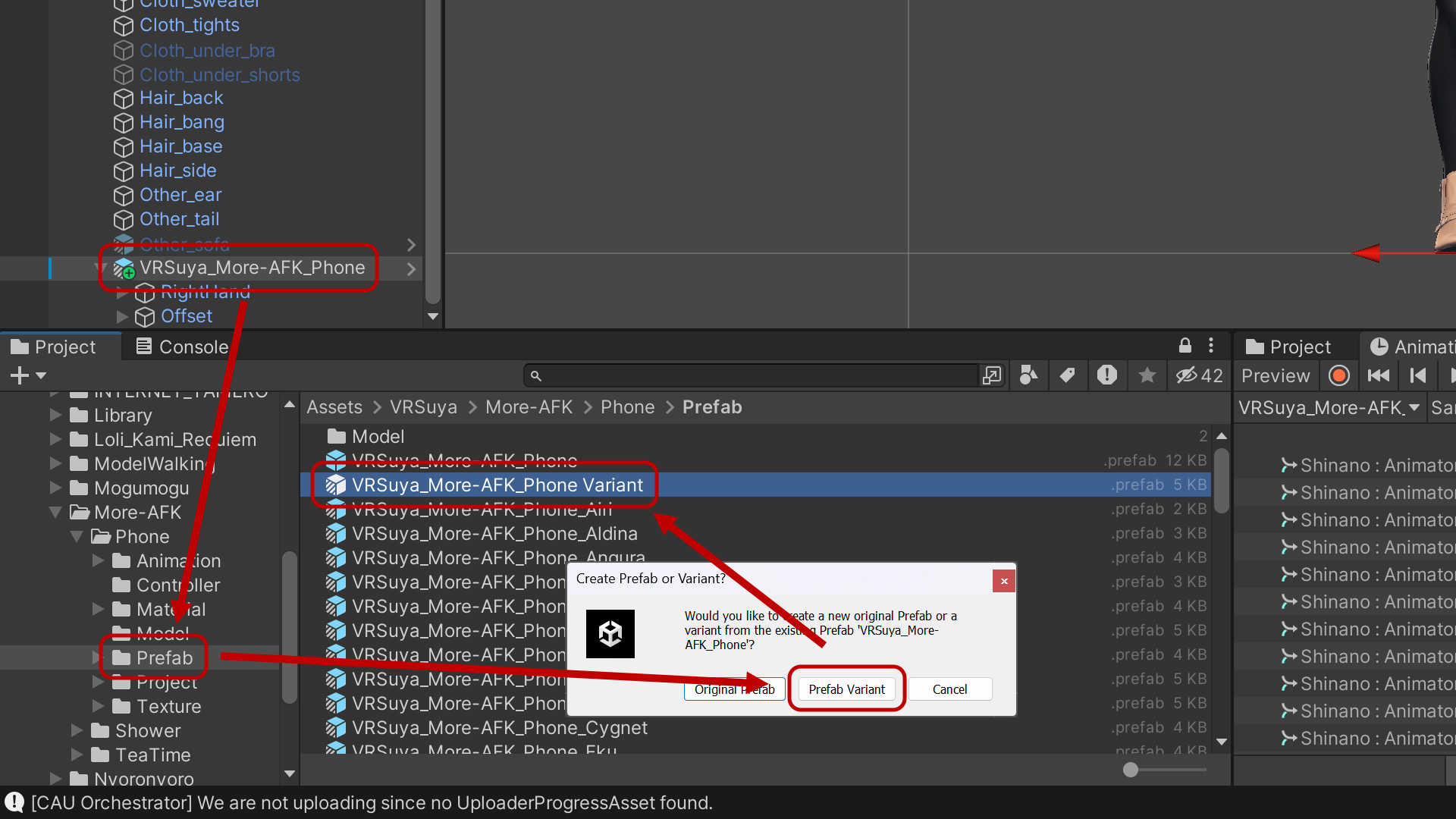This screenshot has height=819, width=1456.
Task: Select the Cloth_under_bra object
Action: tap(207, 51)
